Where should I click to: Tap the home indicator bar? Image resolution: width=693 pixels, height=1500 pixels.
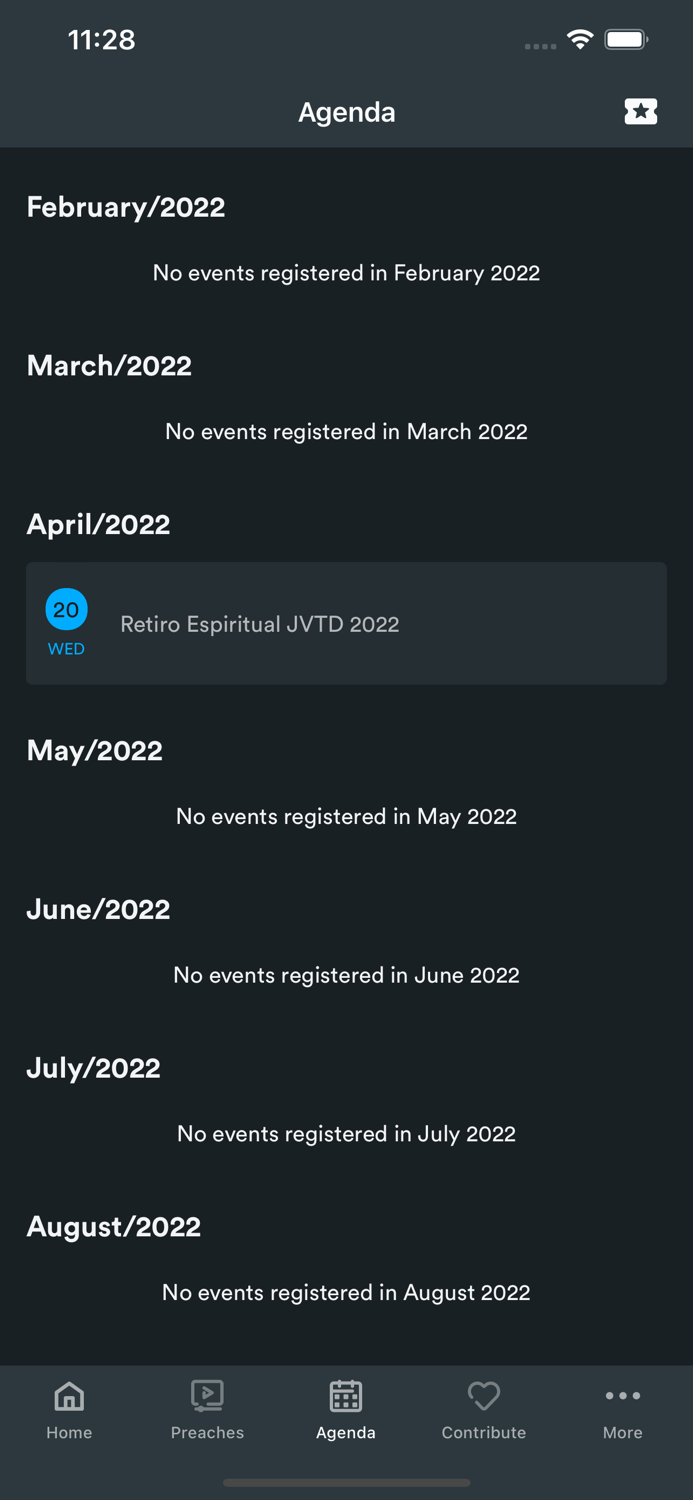click(346, 1483)
